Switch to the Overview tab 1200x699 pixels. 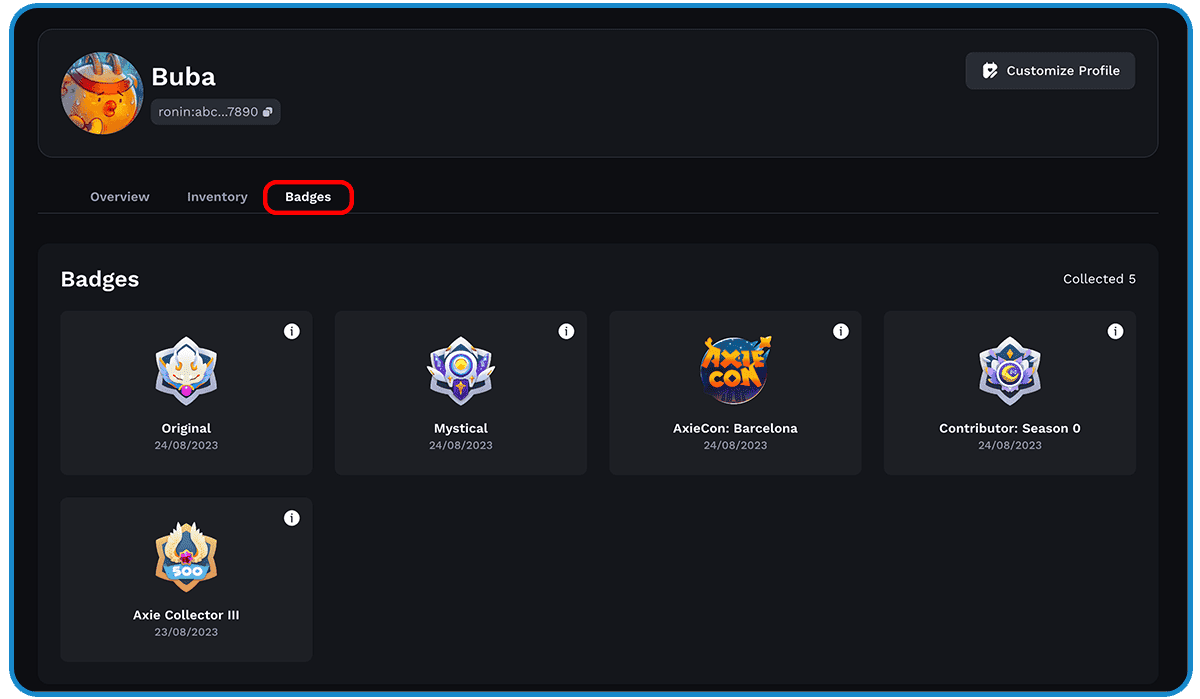click(x=120, y=197)
